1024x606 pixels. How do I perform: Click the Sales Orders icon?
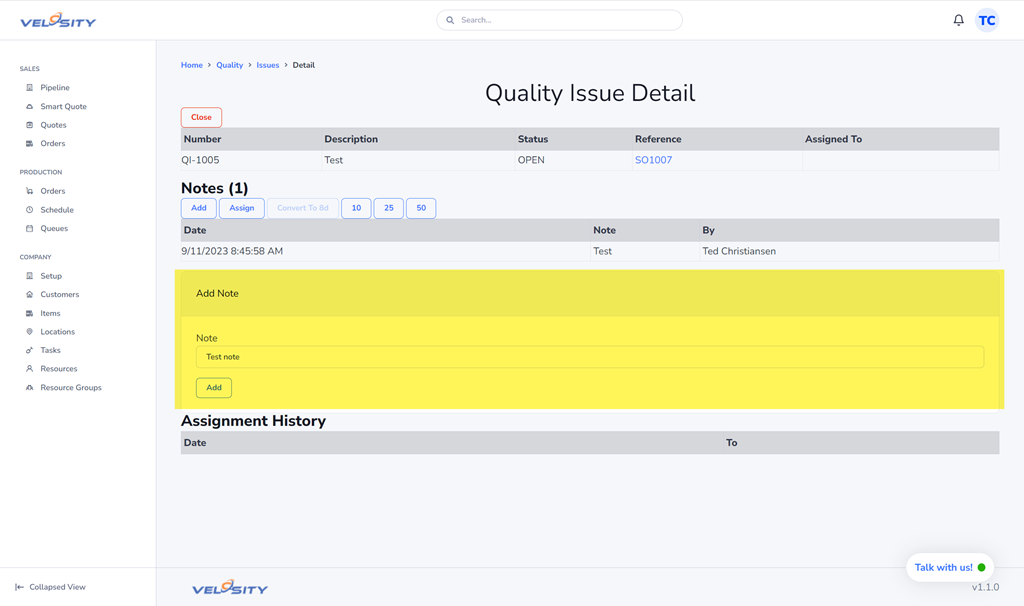(29, 144)
